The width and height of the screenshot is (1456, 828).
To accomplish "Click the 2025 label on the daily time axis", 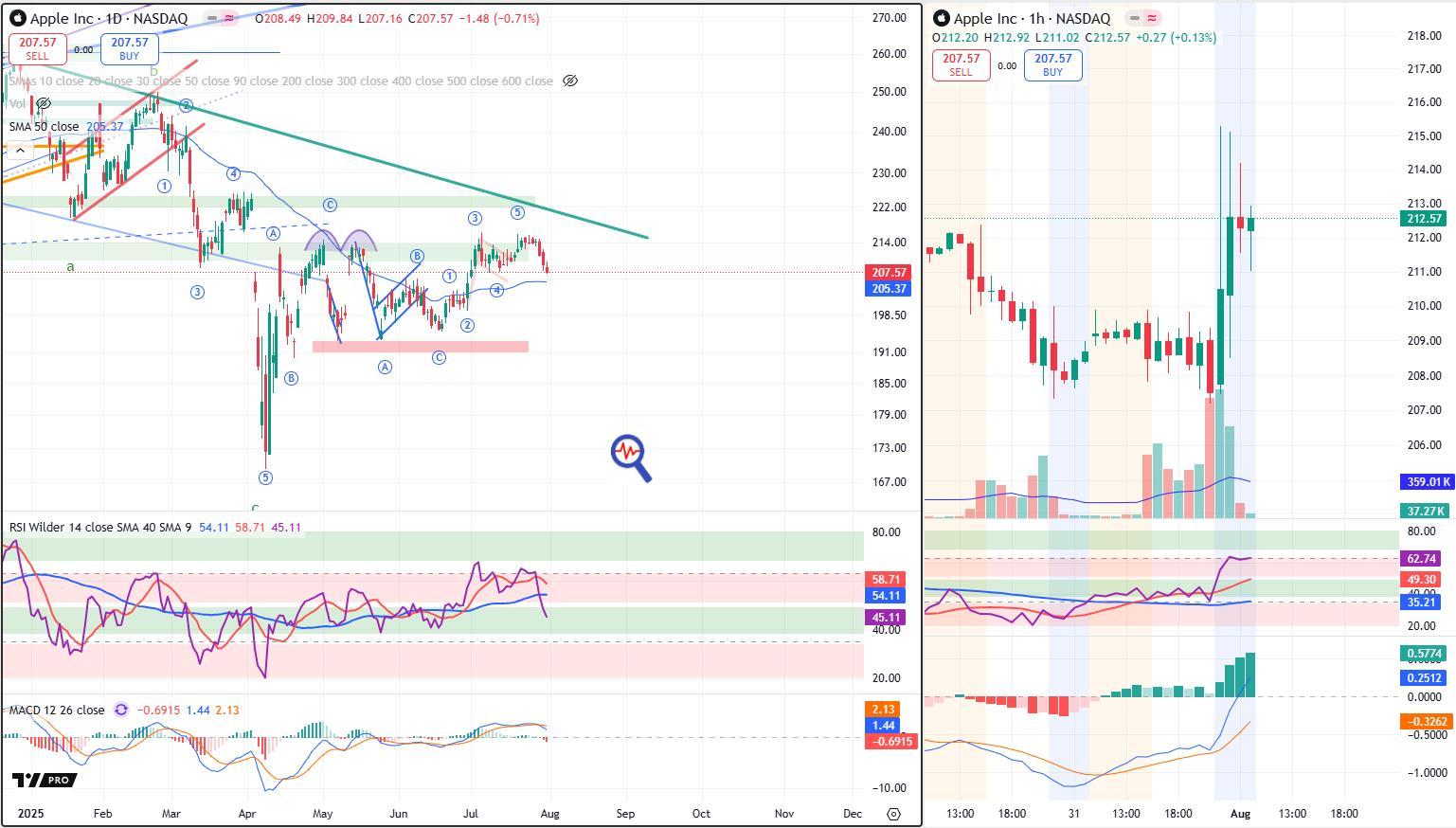I will (x=31, y=814).
